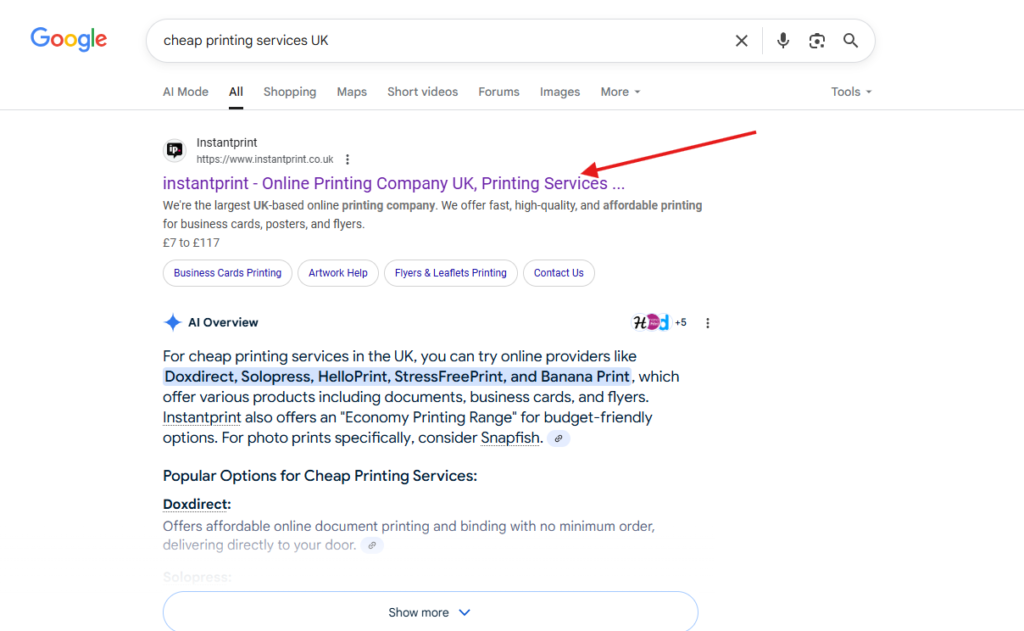Screen dimensions: 1024x631
Task: Open three-dot menu beside instantprint URL
Action: coord(347,159)
